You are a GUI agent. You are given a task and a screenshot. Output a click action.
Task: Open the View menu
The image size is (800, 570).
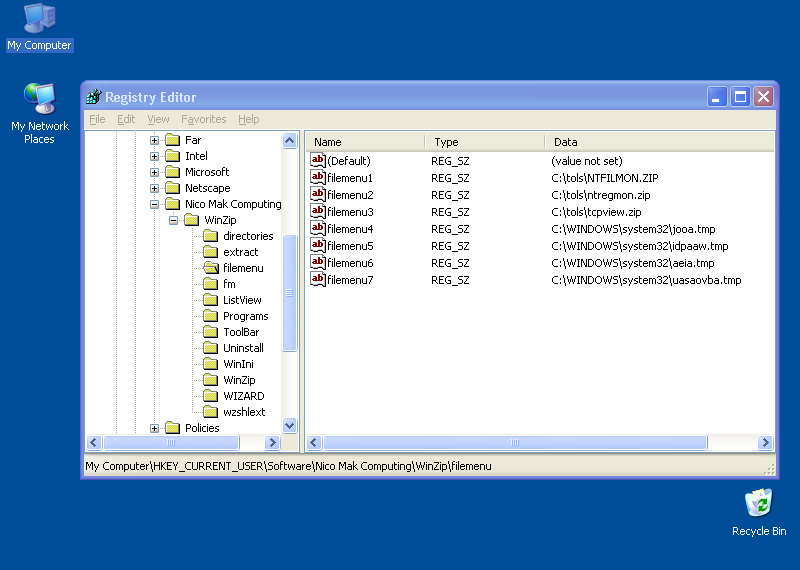(158, 119)
